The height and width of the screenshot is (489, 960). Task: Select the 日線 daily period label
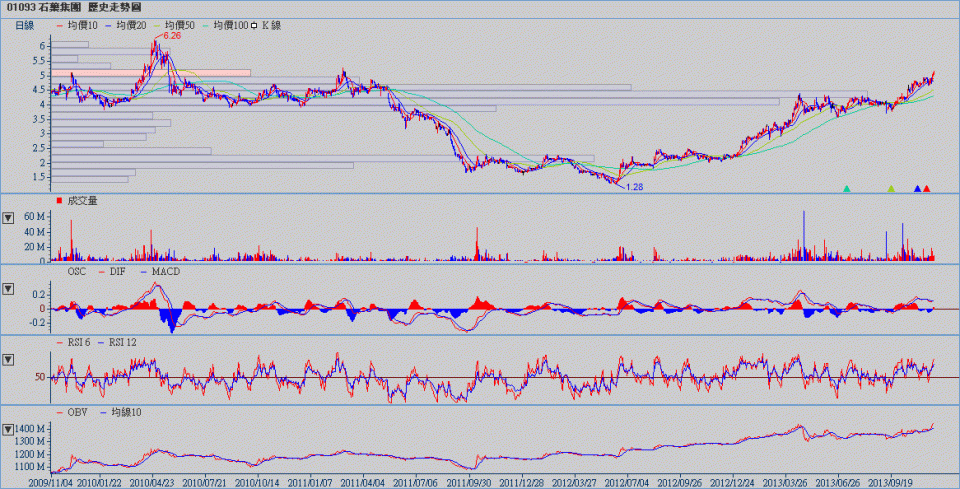(27, 25)
